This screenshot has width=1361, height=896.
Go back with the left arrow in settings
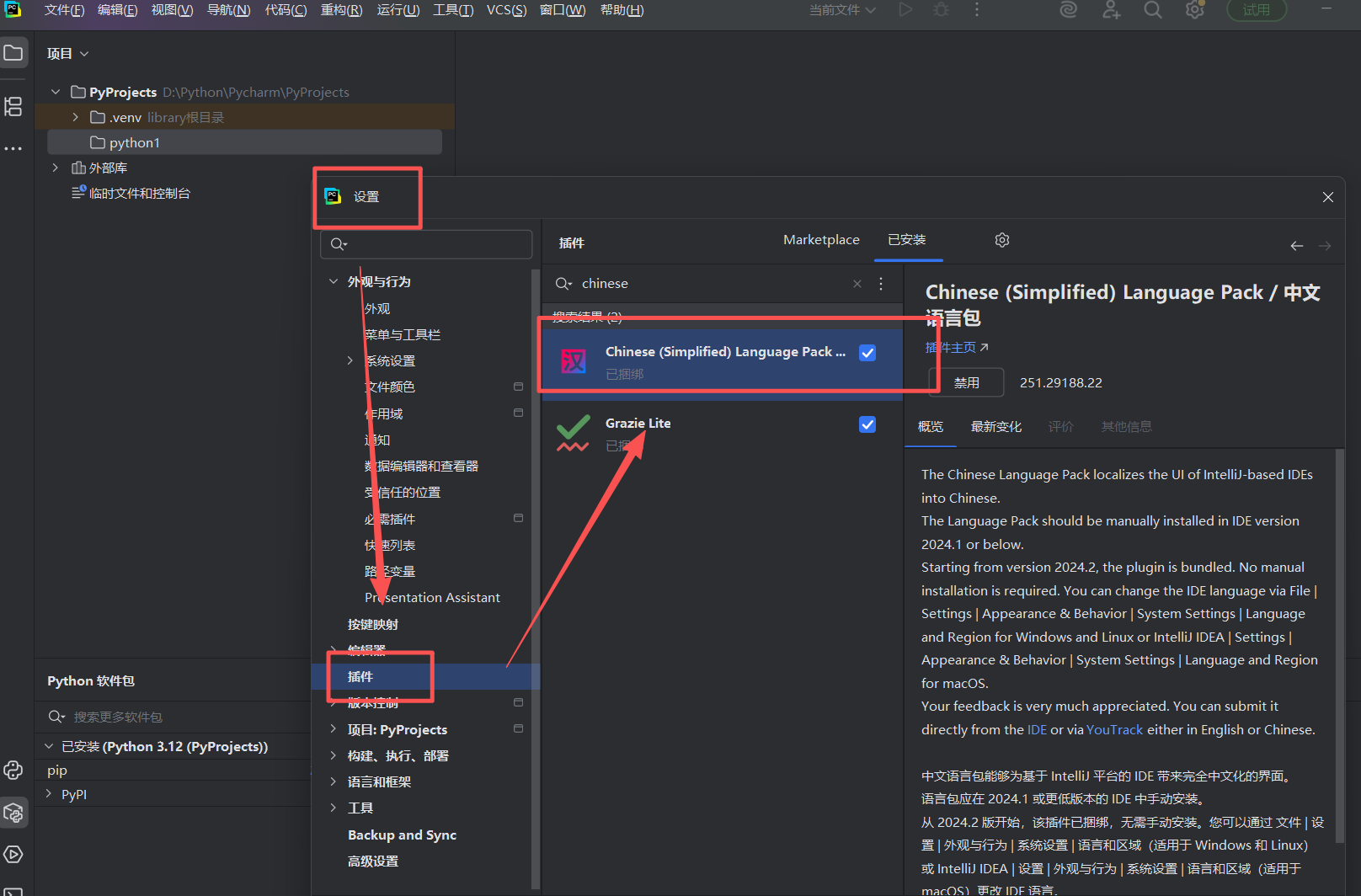[x=1297, y=246]
